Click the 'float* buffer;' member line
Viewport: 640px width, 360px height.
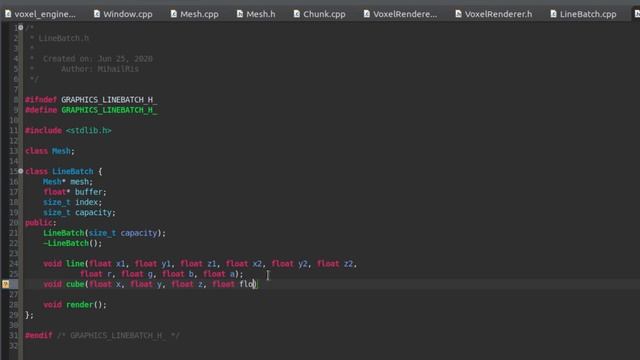click(x=75, y=192)
